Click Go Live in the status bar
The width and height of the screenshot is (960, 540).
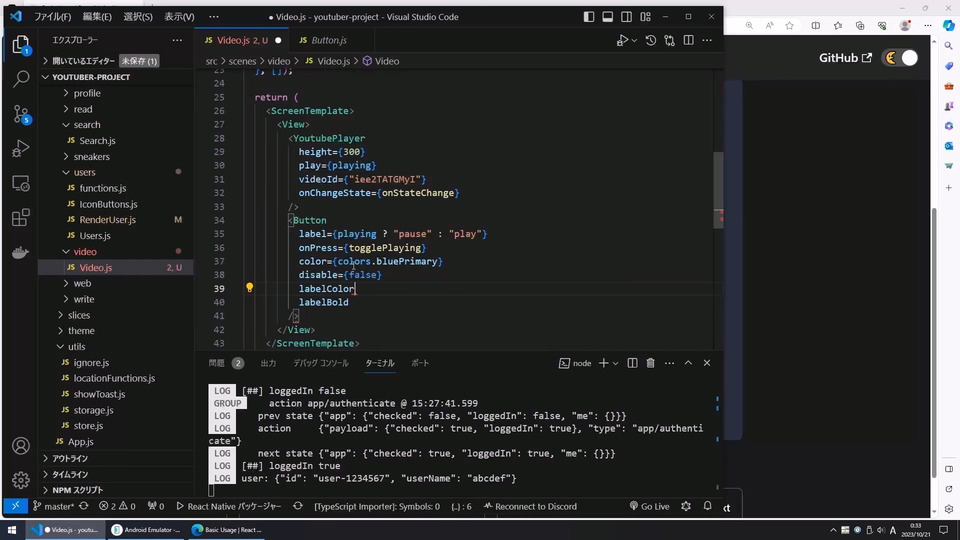tap(649, 506)
